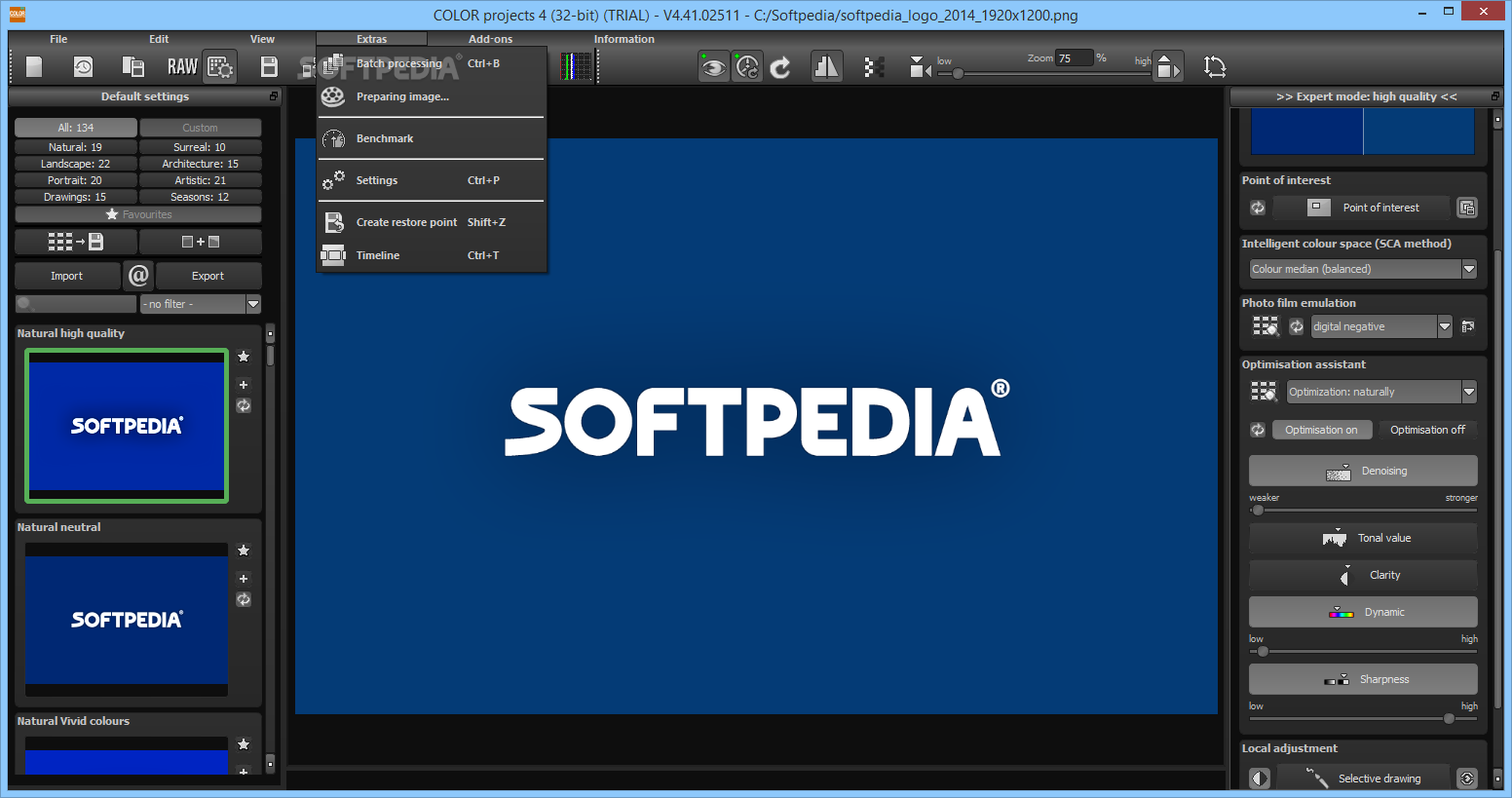
Task: Click the image settings gear icon
Action: 220,66
